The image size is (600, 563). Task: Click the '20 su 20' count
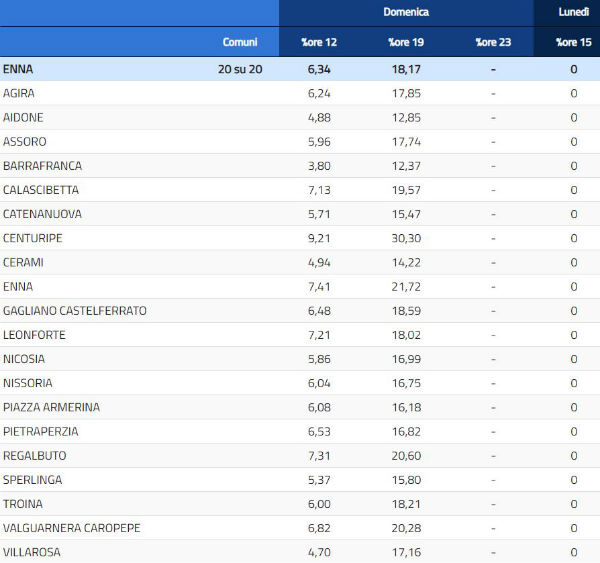click(240, 69)
